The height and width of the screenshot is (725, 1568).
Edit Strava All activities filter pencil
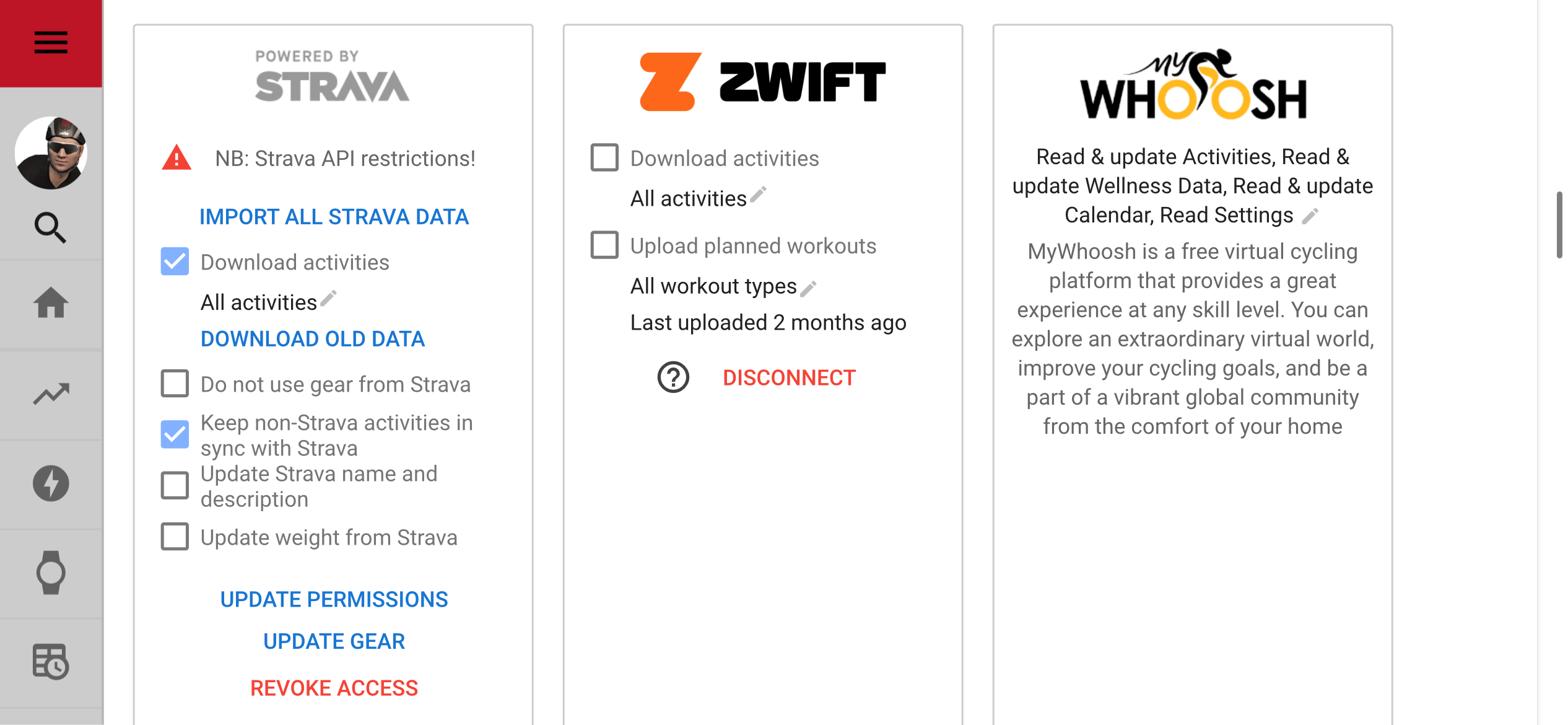click(x=328, y=298)
